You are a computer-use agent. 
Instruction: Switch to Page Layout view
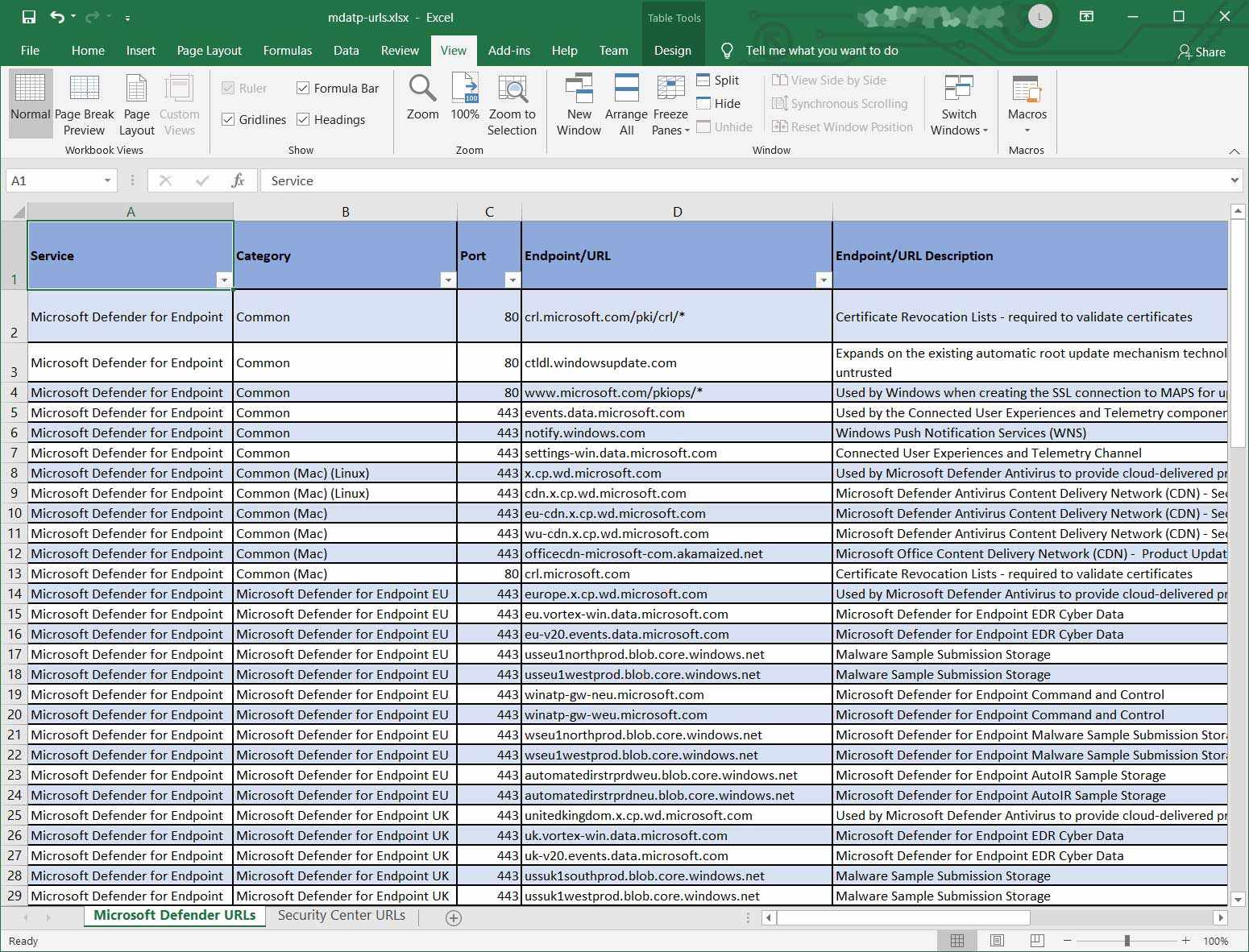pos(136,103)
